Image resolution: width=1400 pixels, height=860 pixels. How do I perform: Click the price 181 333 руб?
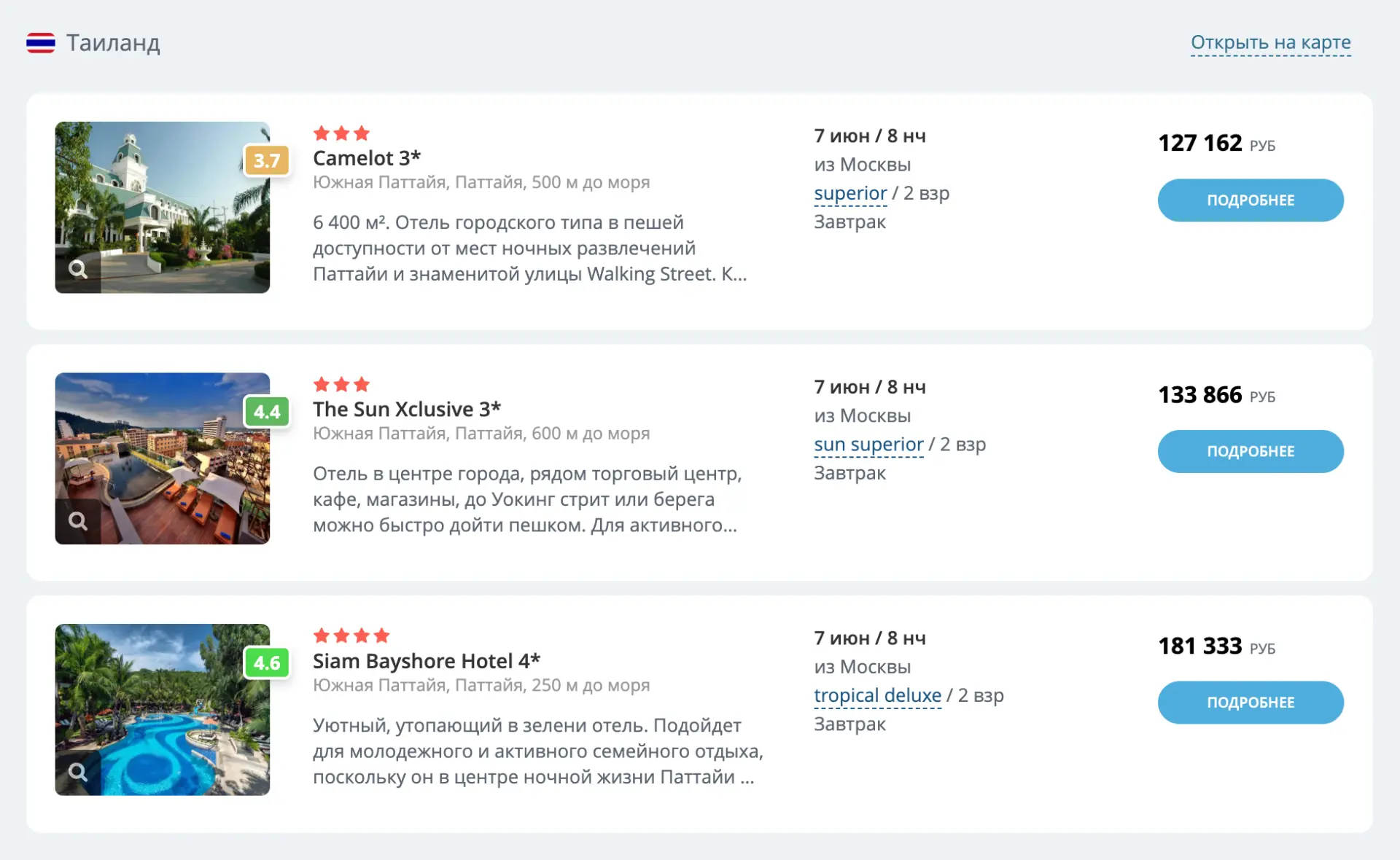coord(1216,646)
